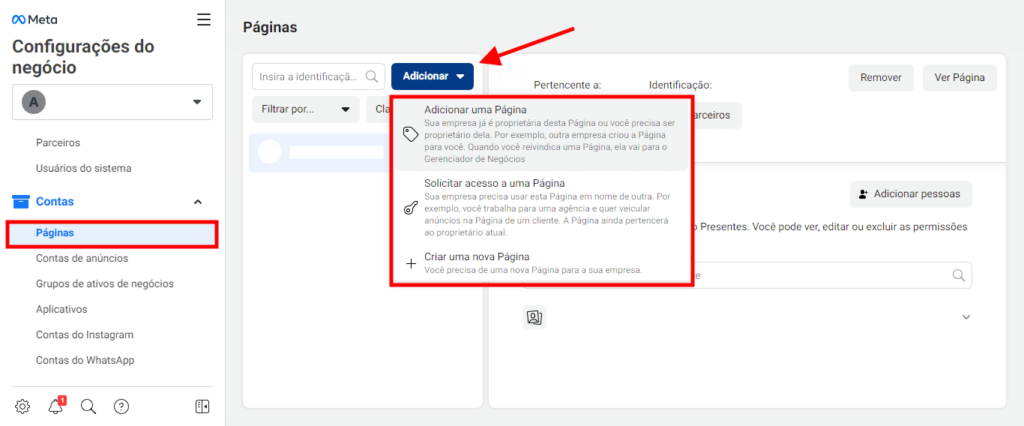
Task: Open Usuários do sistema in sidebar
Action: pyautogui.click(x=84, y=168)
